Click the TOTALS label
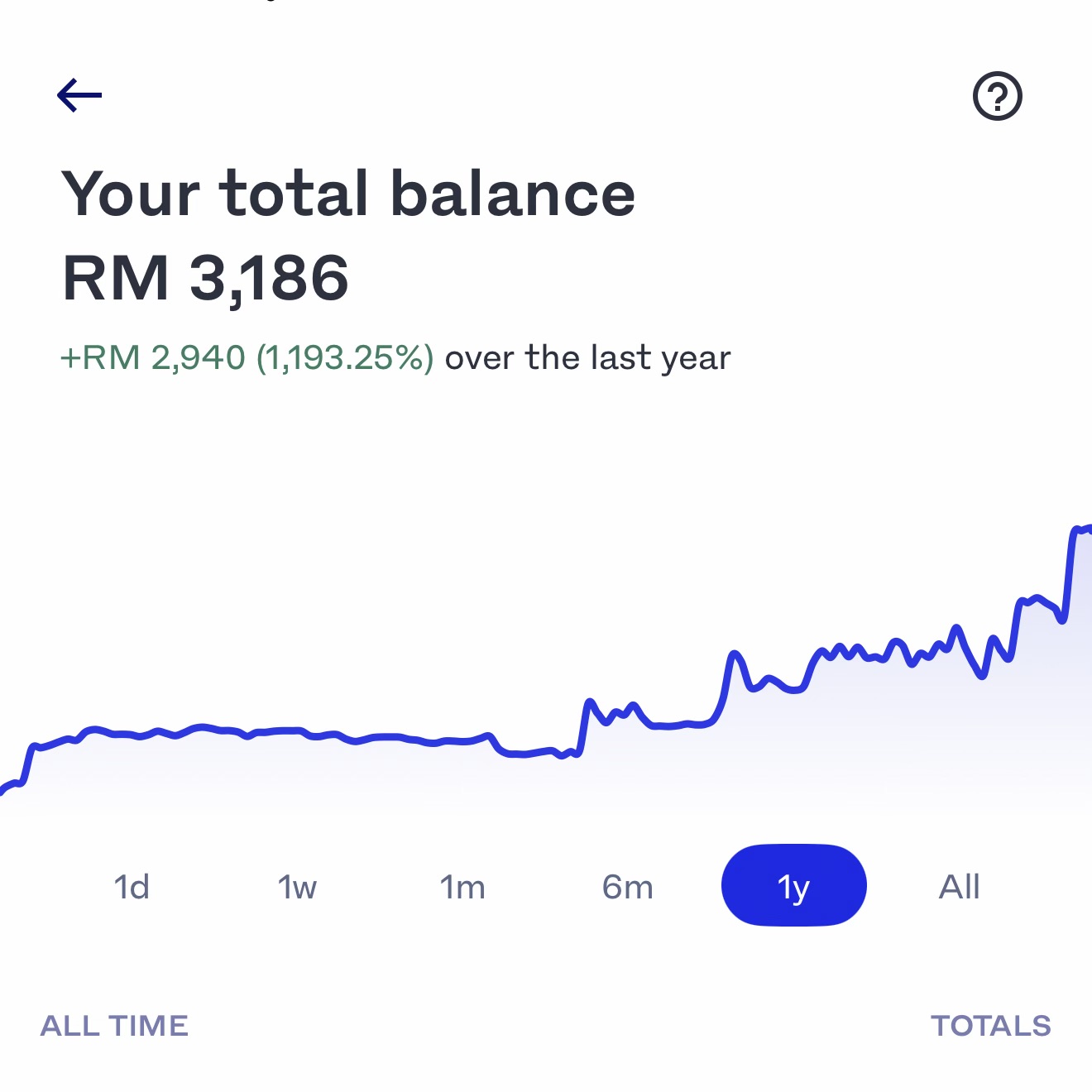This screenshot has width=1092, height=1092. tap(990, 1026)
